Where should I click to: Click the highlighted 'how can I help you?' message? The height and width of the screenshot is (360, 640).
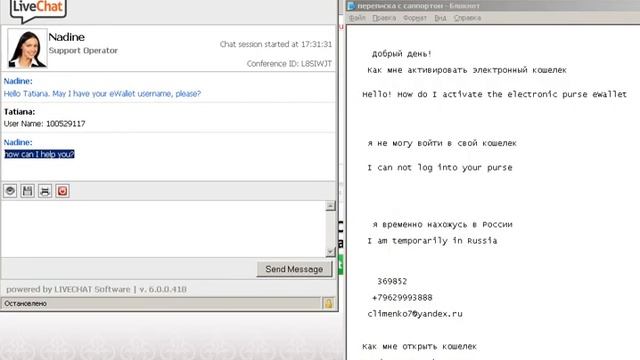click(x=40, y=154)
